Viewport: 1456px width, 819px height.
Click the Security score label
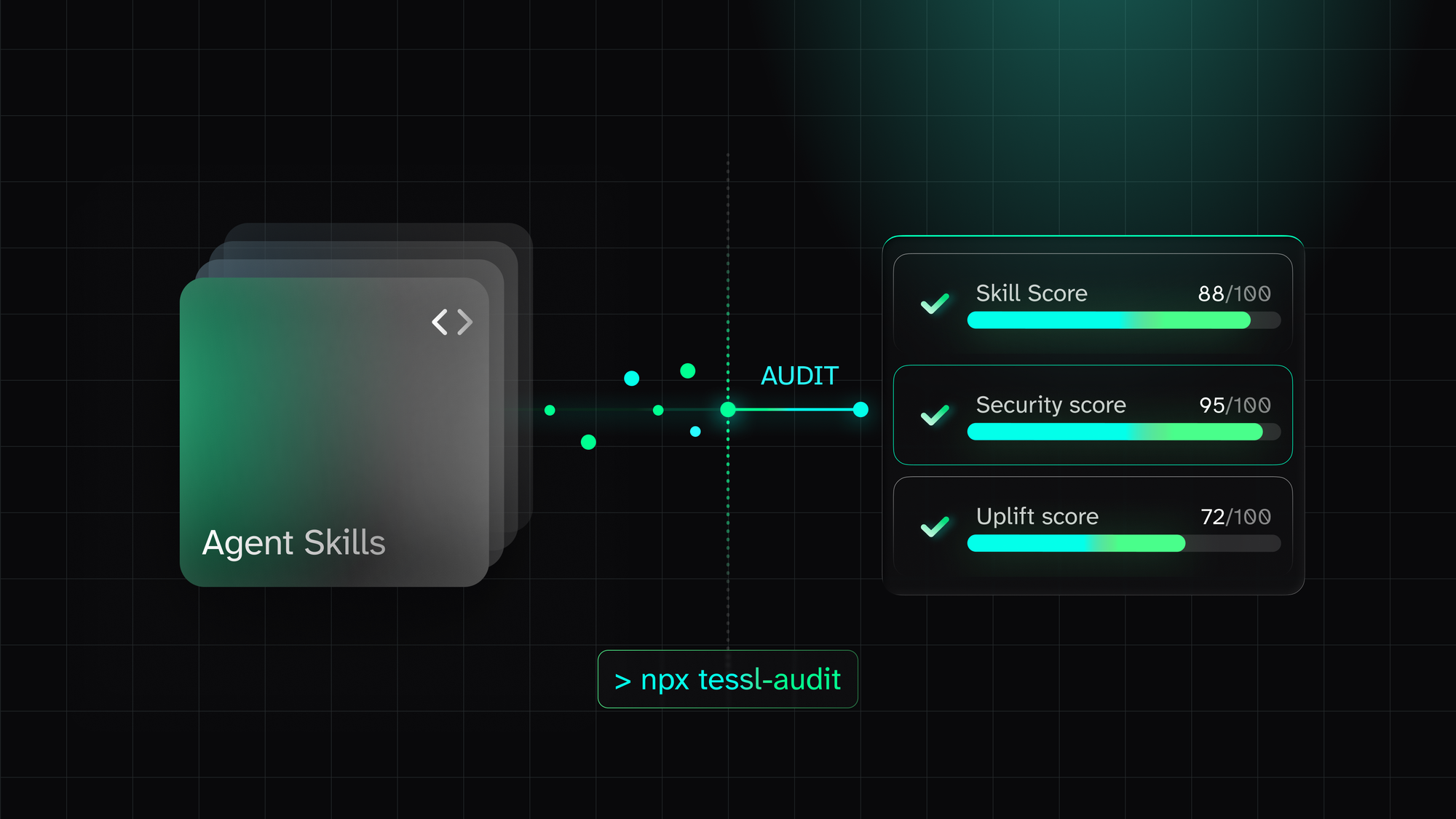point(1051,405)
